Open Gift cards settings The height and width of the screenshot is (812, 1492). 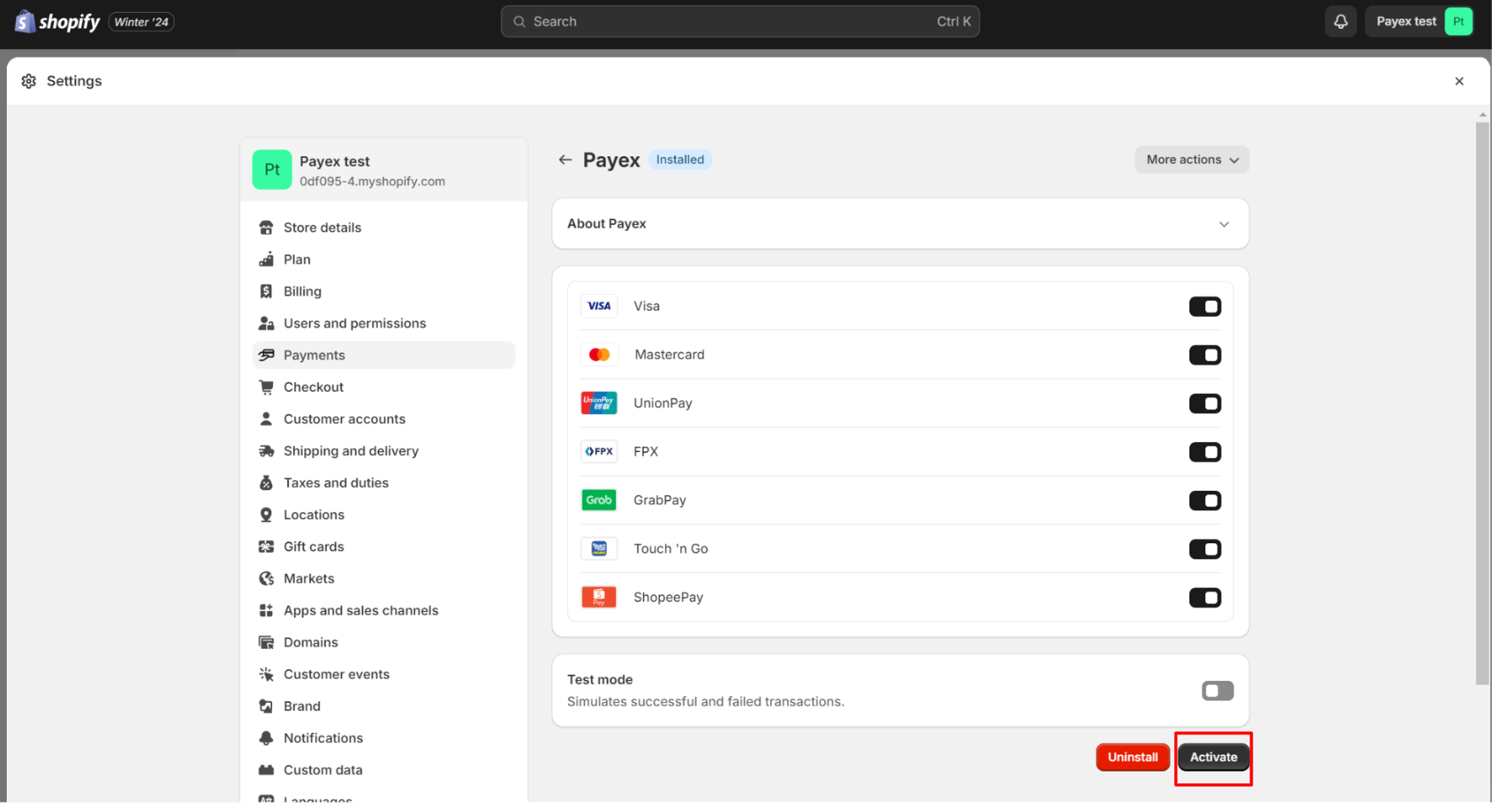coord(384,547)
